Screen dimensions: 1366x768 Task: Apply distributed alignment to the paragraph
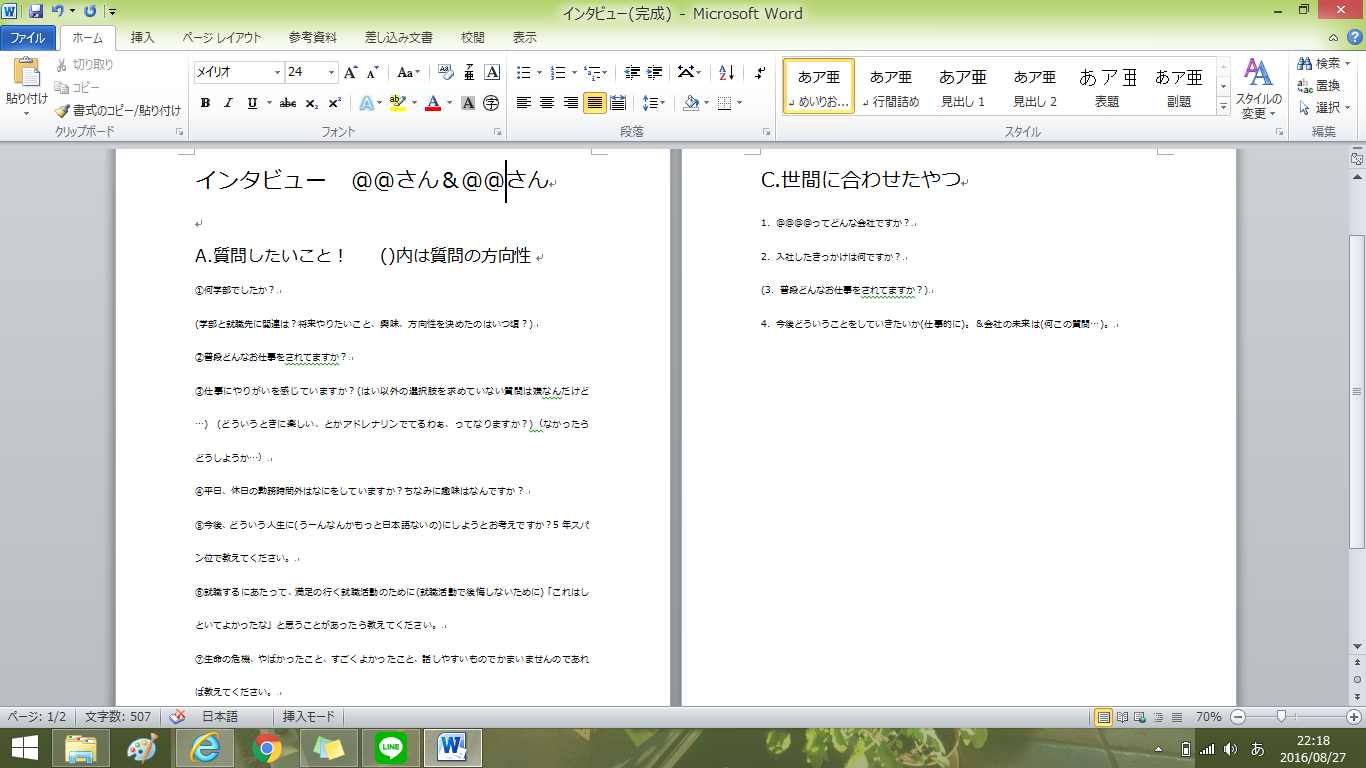pos(618,103)
